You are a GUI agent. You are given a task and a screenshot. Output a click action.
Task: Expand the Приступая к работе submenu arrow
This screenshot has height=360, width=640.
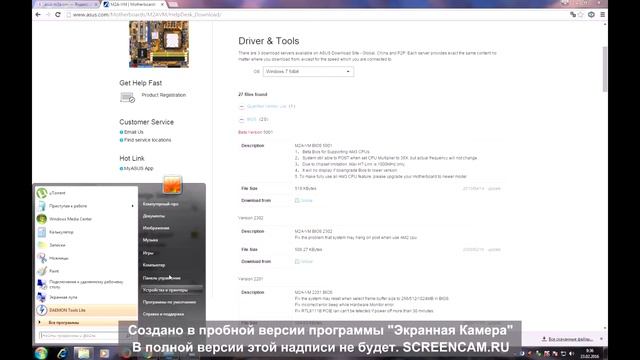(132, 206)
